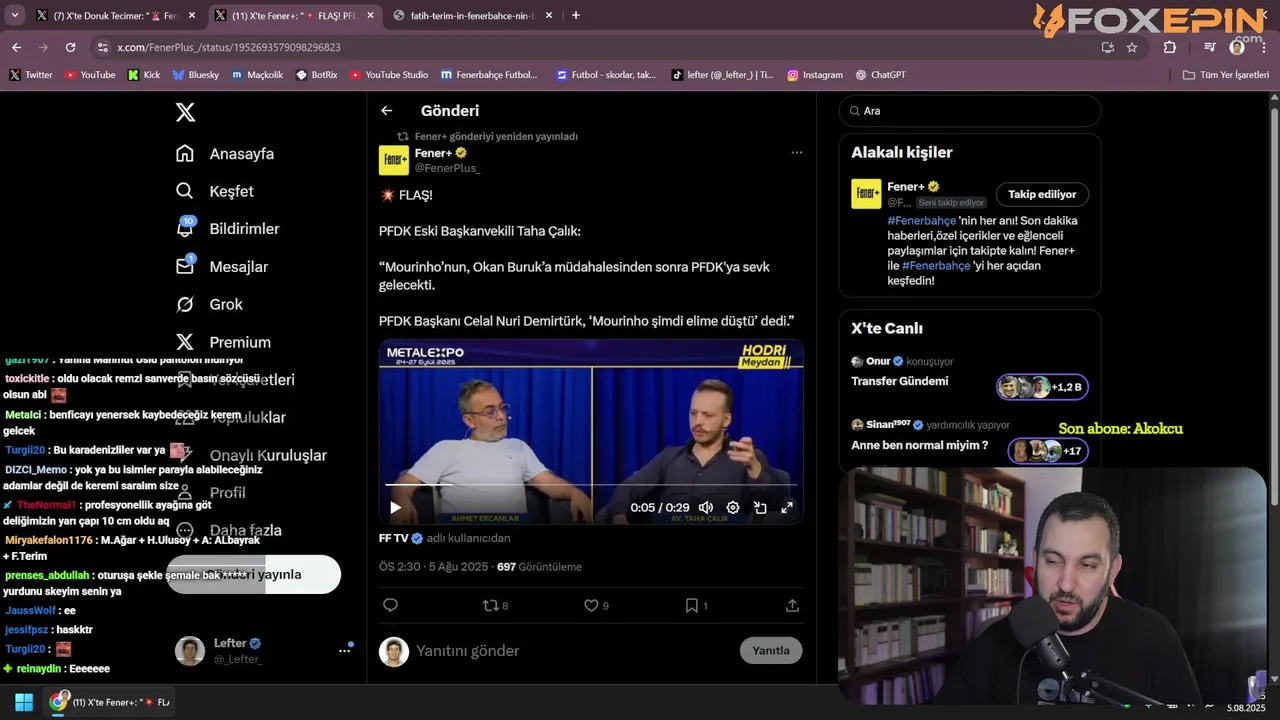1280x720 pixels.
Task: Open video settings gear
Action: (733, 508)
